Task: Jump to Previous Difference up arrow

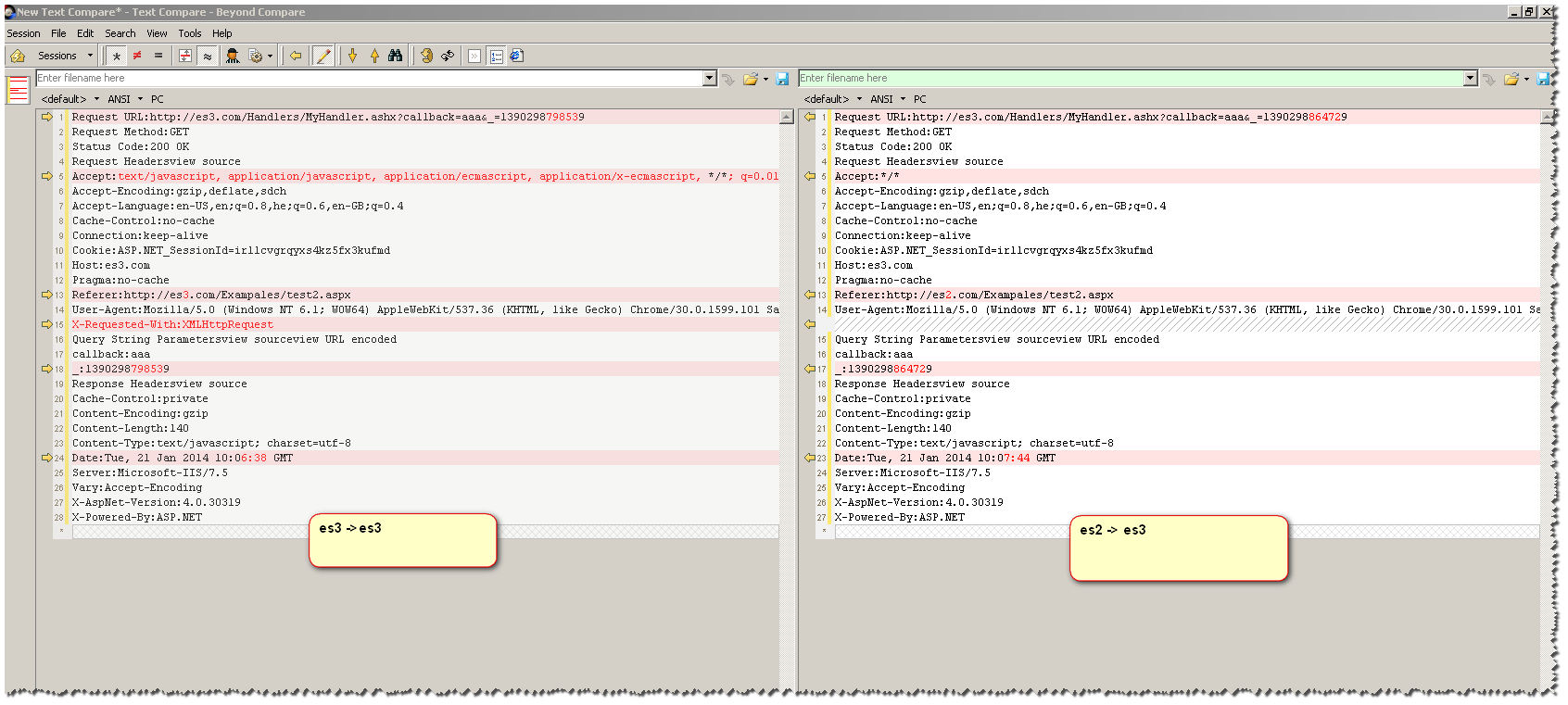Action: 374,56
